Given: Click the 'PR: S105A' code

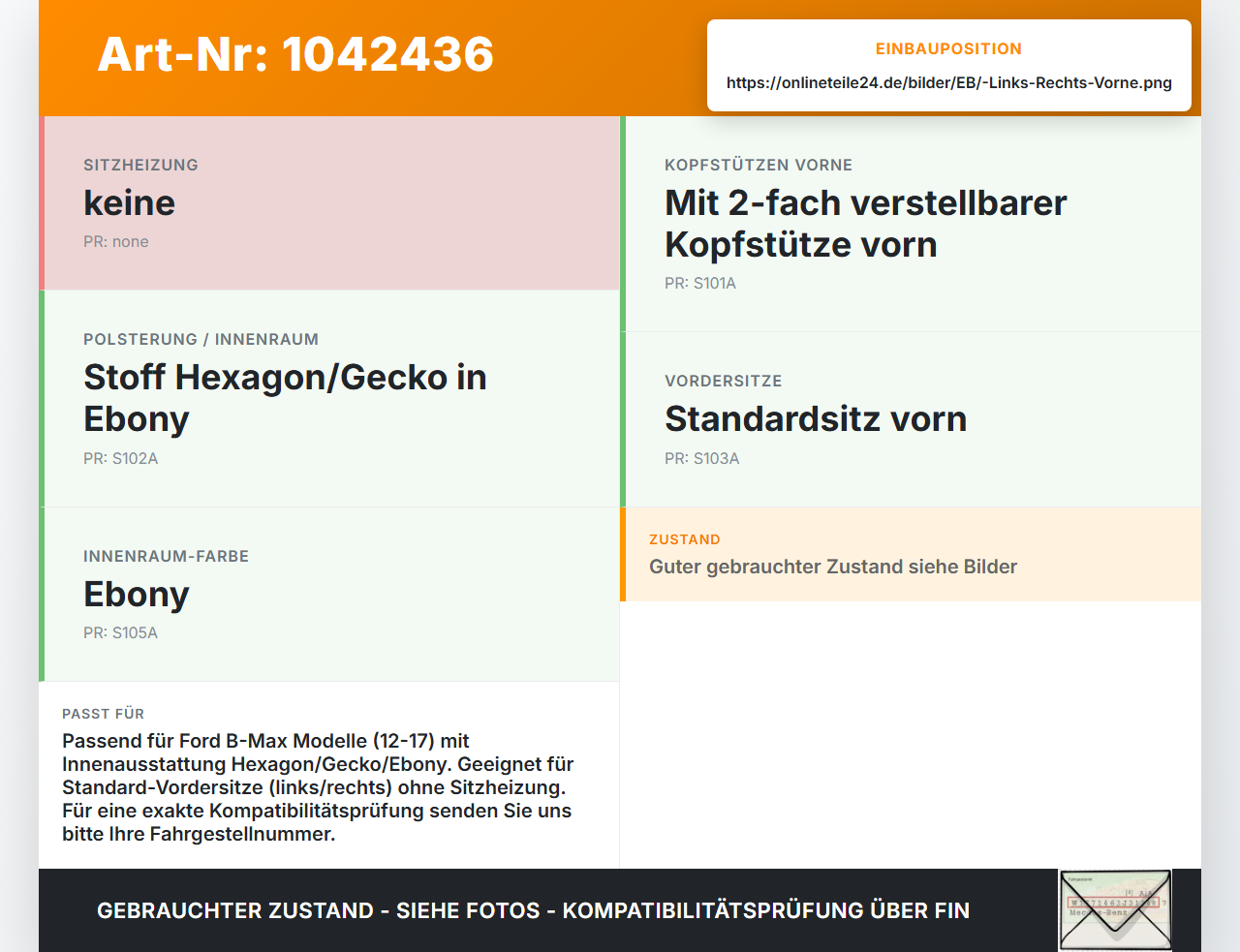Looking at the screenshot, I should point(120,632).
